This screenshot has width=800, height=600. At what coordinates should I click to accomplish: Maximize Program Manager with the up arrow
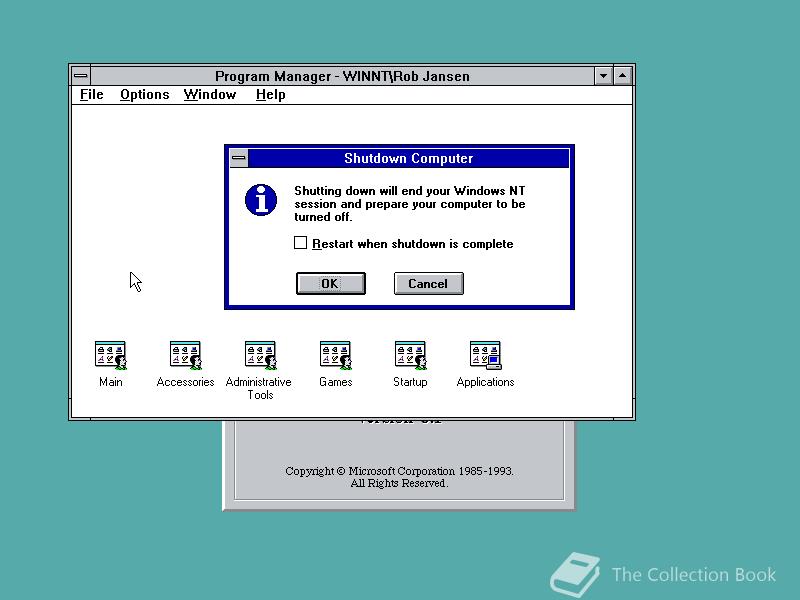622,76
